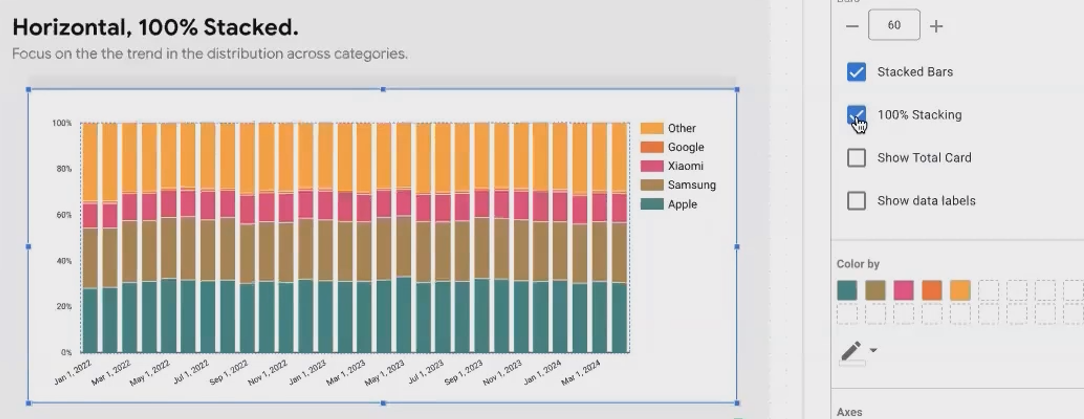The image size is (1084, 419).
Task: Click the first empty color slot after light orange
Action: [x=989, y=290]
